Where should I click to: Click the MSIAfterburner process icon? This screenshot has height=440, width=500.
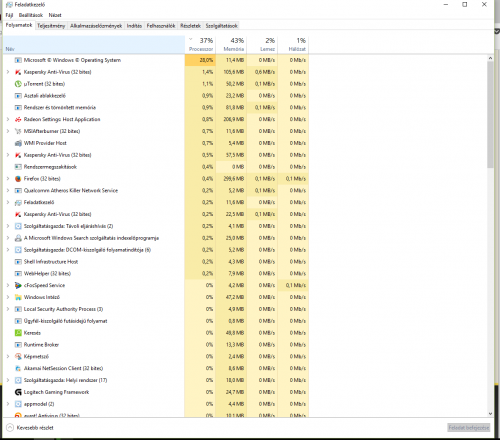coord(18,131)
